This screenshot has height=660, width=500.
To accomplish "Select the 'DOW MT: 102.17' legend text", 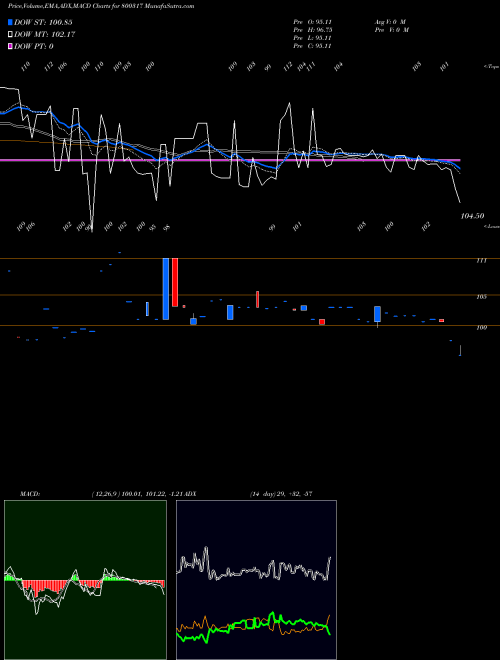I will tap(45, 35).
